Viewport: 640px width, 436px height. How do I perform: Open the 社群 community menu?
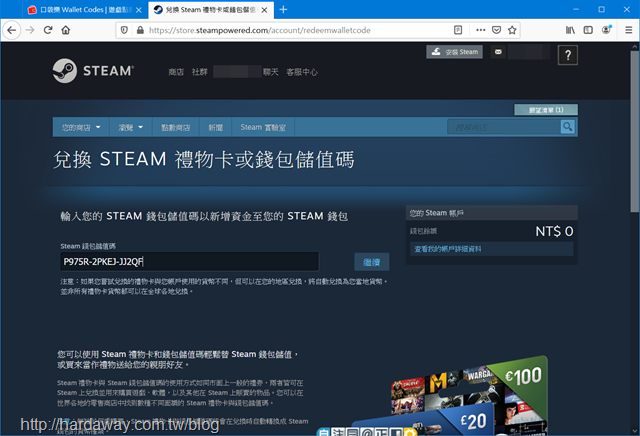click(x=200, y=72)
